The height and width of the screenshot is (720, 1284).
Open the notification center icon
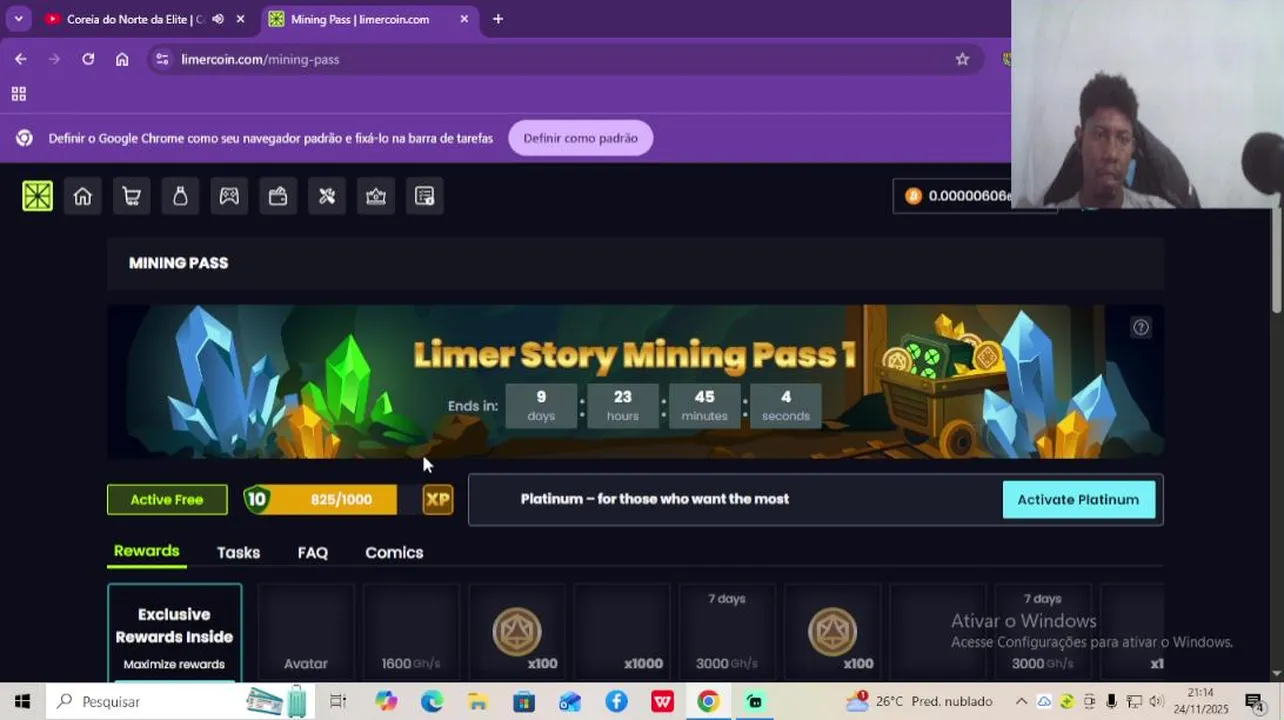coord(1254,701)
